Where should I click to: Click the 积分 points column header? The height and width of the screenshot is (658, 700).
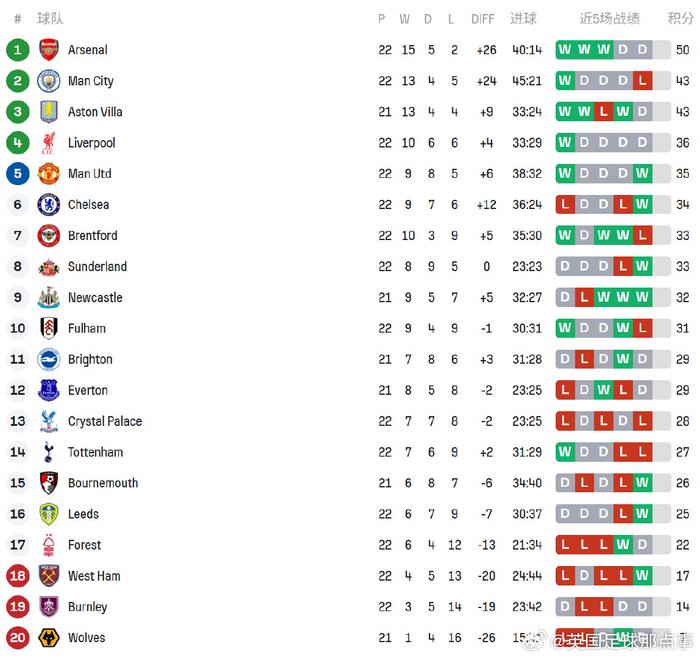(681, 19)
